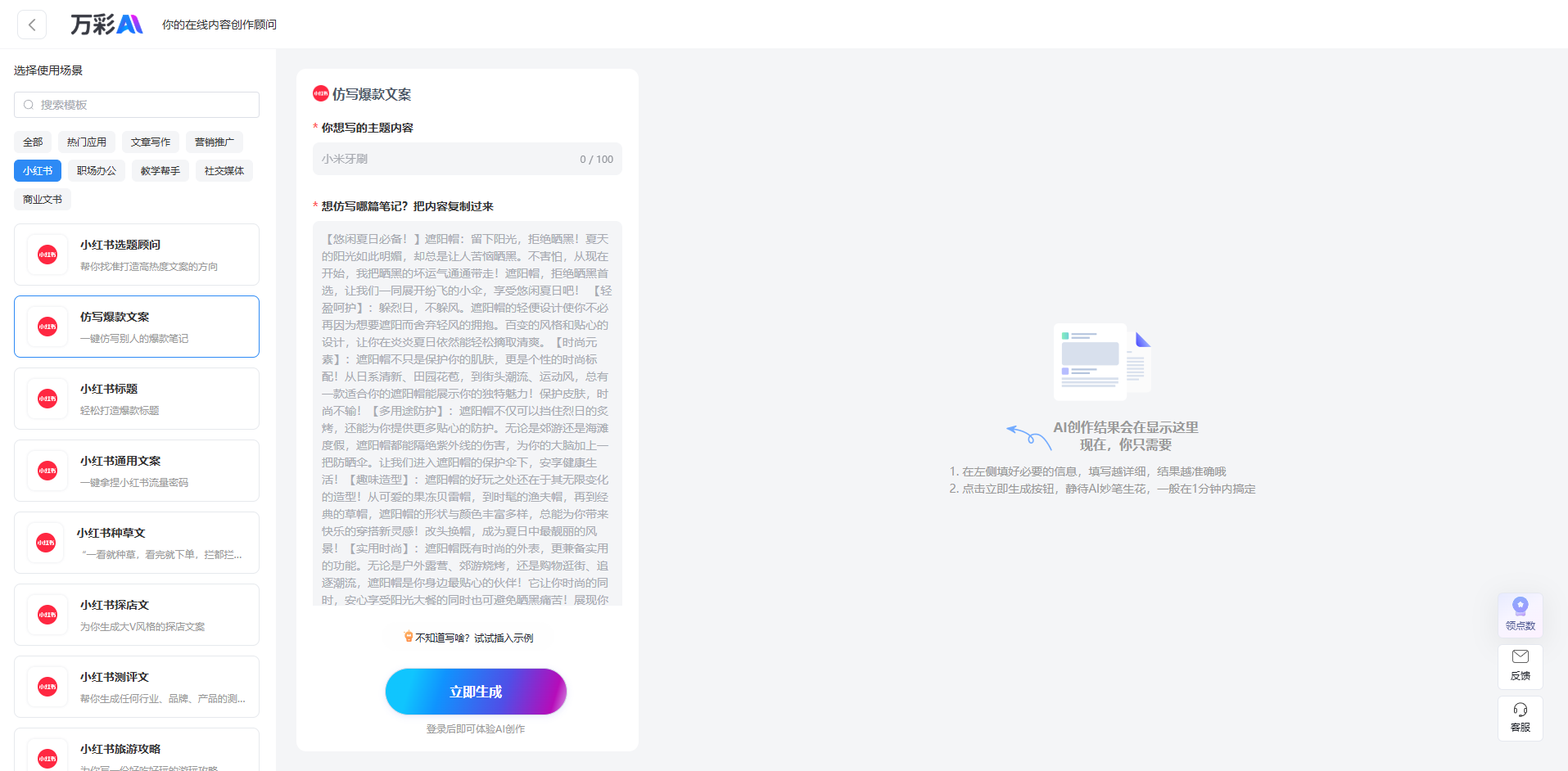Select the 商业文书 category tab
Image resolution: width=1568 pixels, height=771 pixels.
[43, 200]
